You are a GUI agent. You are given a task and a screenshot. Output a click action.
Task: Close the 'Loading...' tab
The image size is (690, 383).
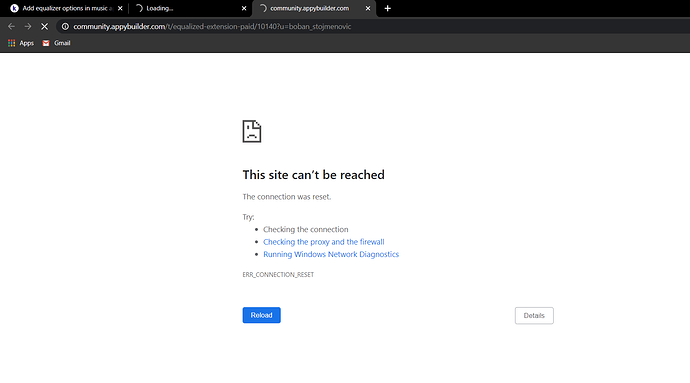click(244, 8)
